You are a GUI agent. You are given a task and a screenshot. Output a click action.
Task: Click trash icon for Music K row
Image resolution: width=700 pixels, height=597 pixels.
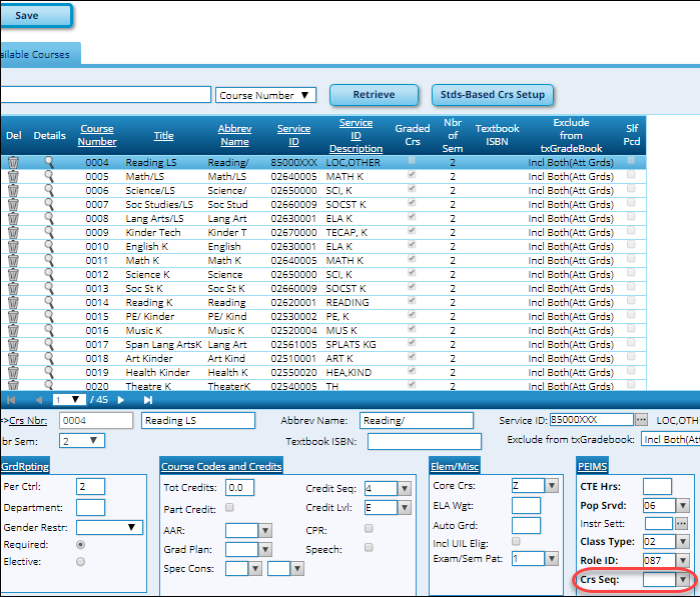13,330
